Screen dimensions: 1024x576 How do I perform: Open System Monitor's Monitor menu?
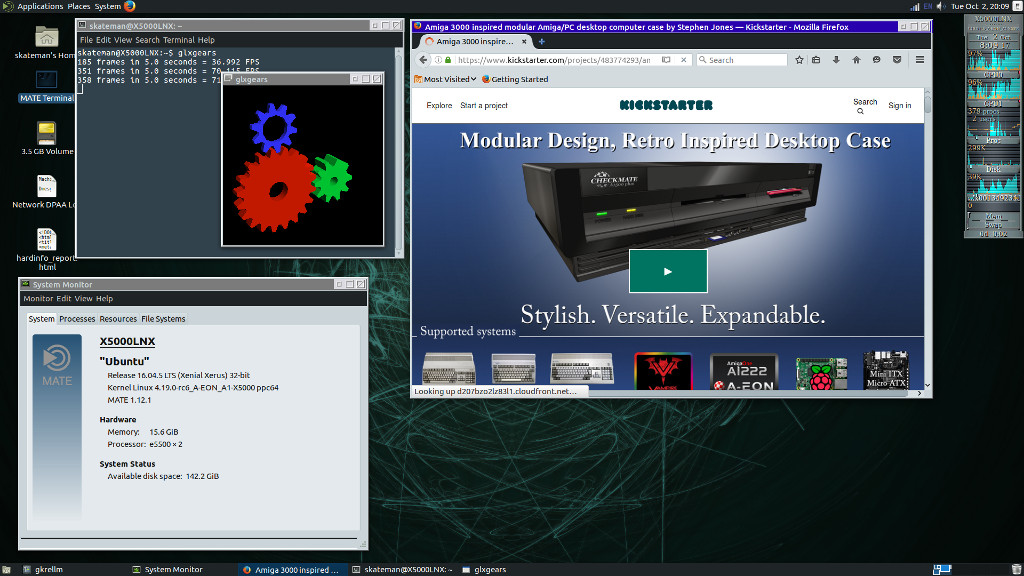(39, 298)
